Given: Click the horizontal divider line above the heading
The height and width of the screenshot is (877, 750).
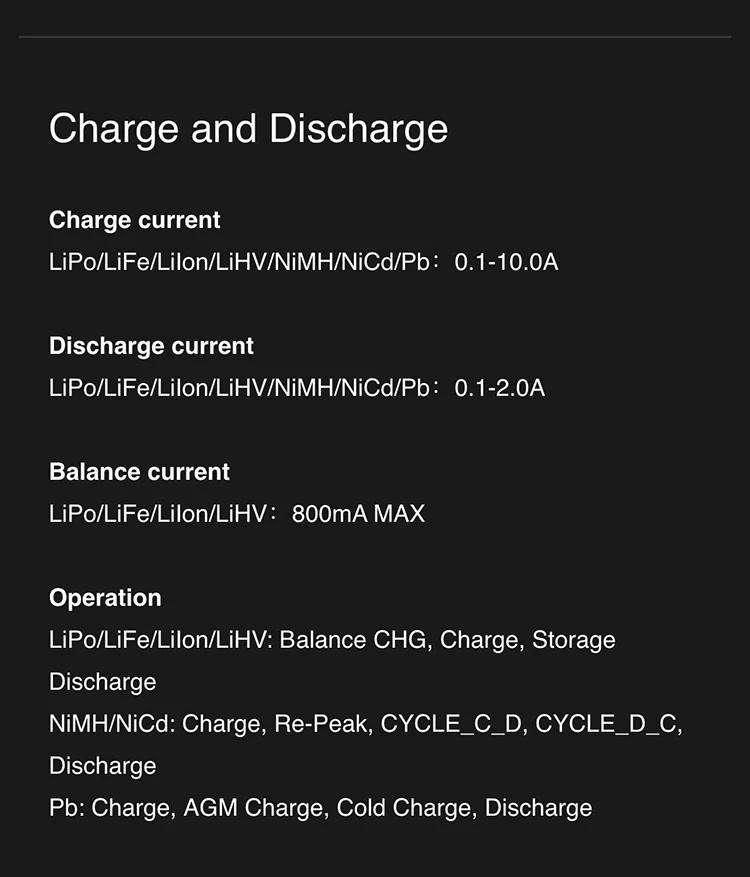Looking at the screenshot, I should pos(375,37).
